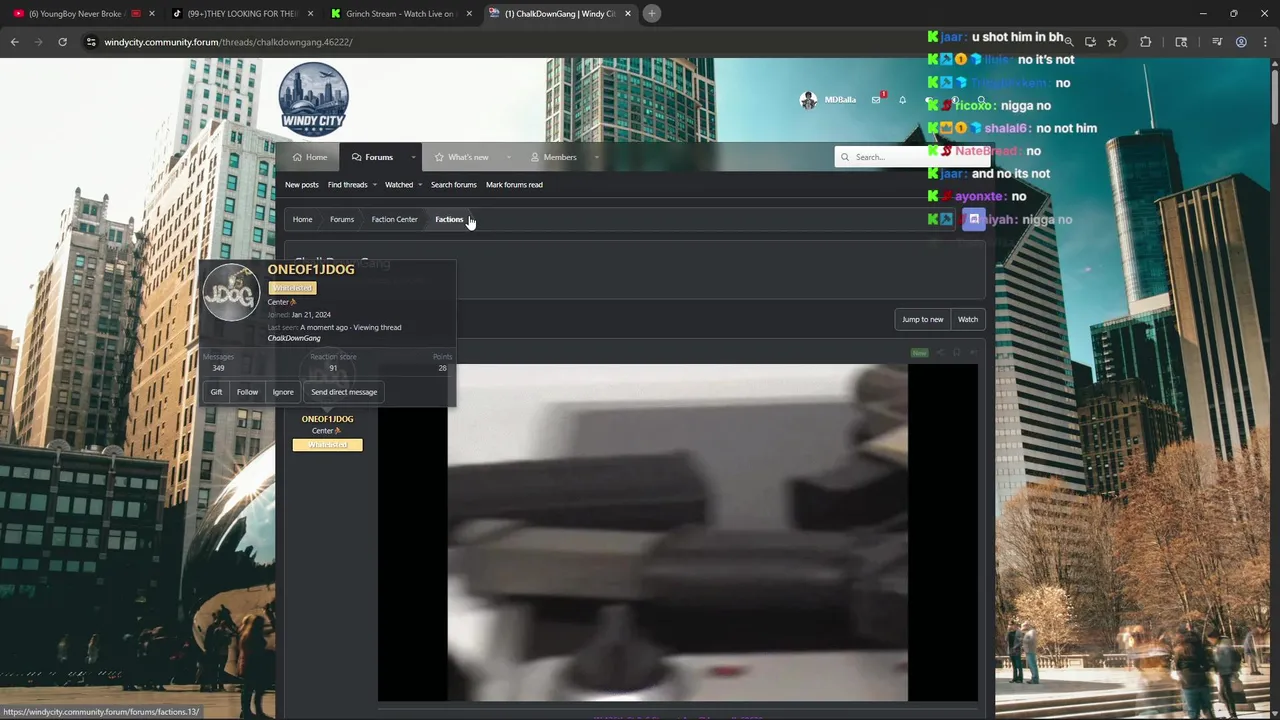Click the browser address bar URL
Screen dimensions: 1280x720
(228, 42)
